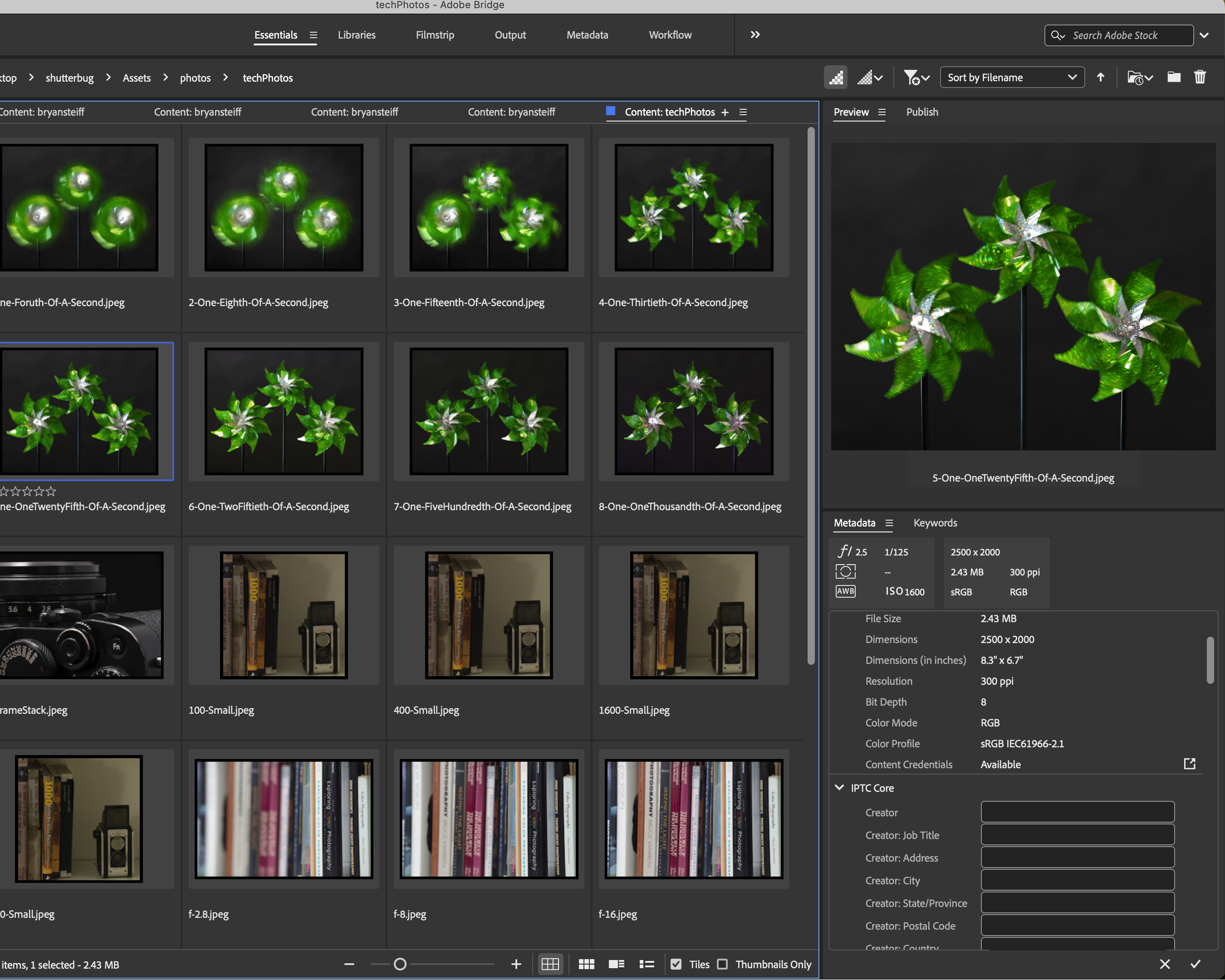Screen dimensions: 1225x980
Task: Select the f-8.jpeg thumbnail
Action: tap(489, 819)
